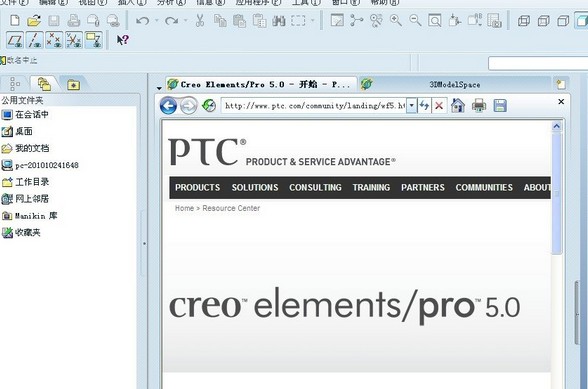588x389 pixels.
Task: Toggle datum points display
Action: (54, 40)
